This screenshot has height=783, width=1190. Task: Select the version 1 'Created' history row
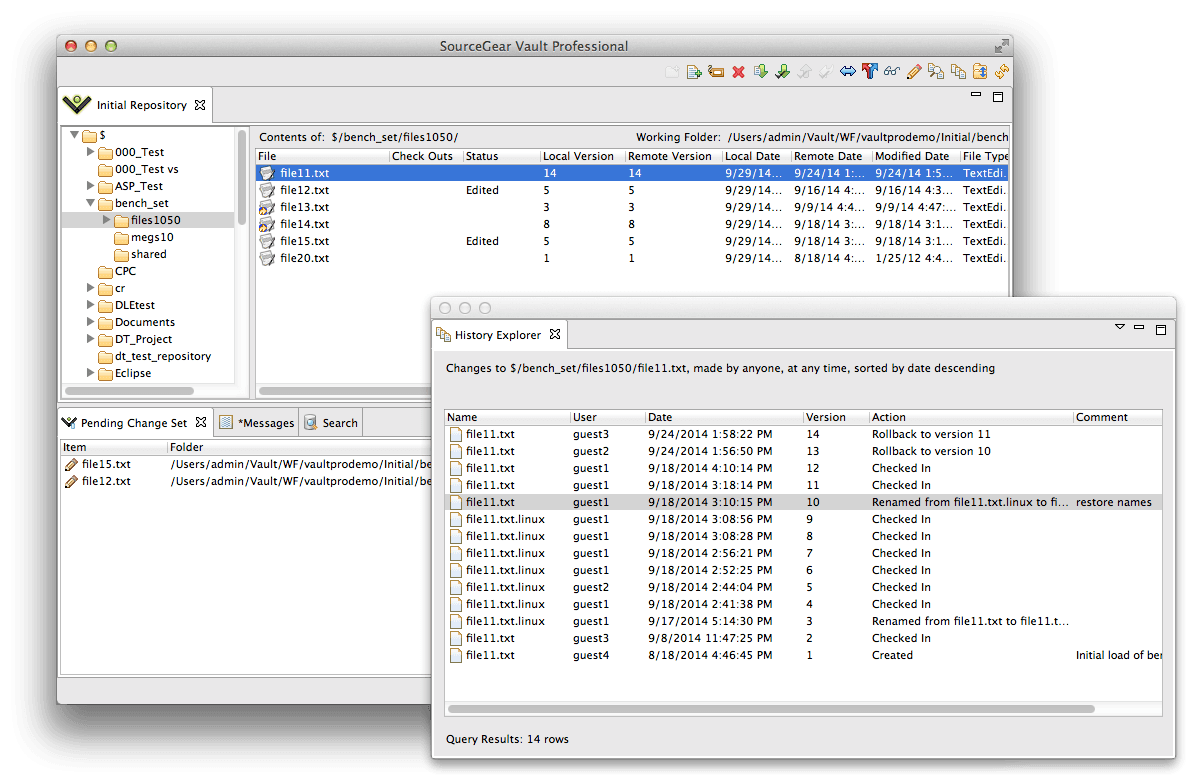pyautogui.click(x=803, y=656)
